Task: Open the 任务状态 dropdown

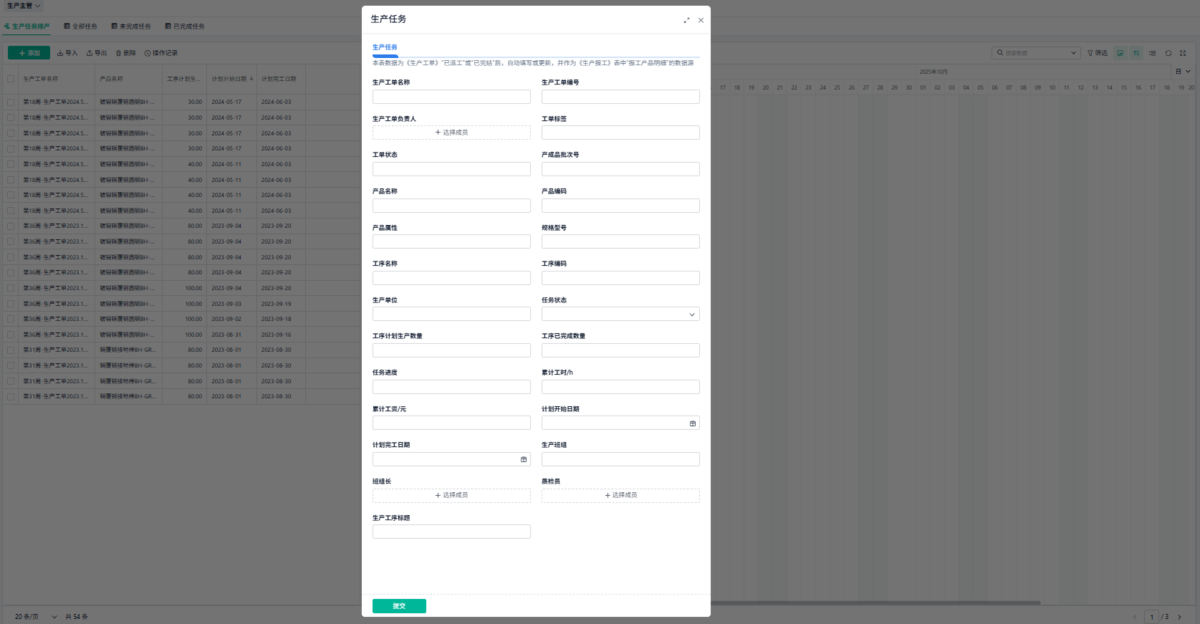Action: click(x=620, y=314)
